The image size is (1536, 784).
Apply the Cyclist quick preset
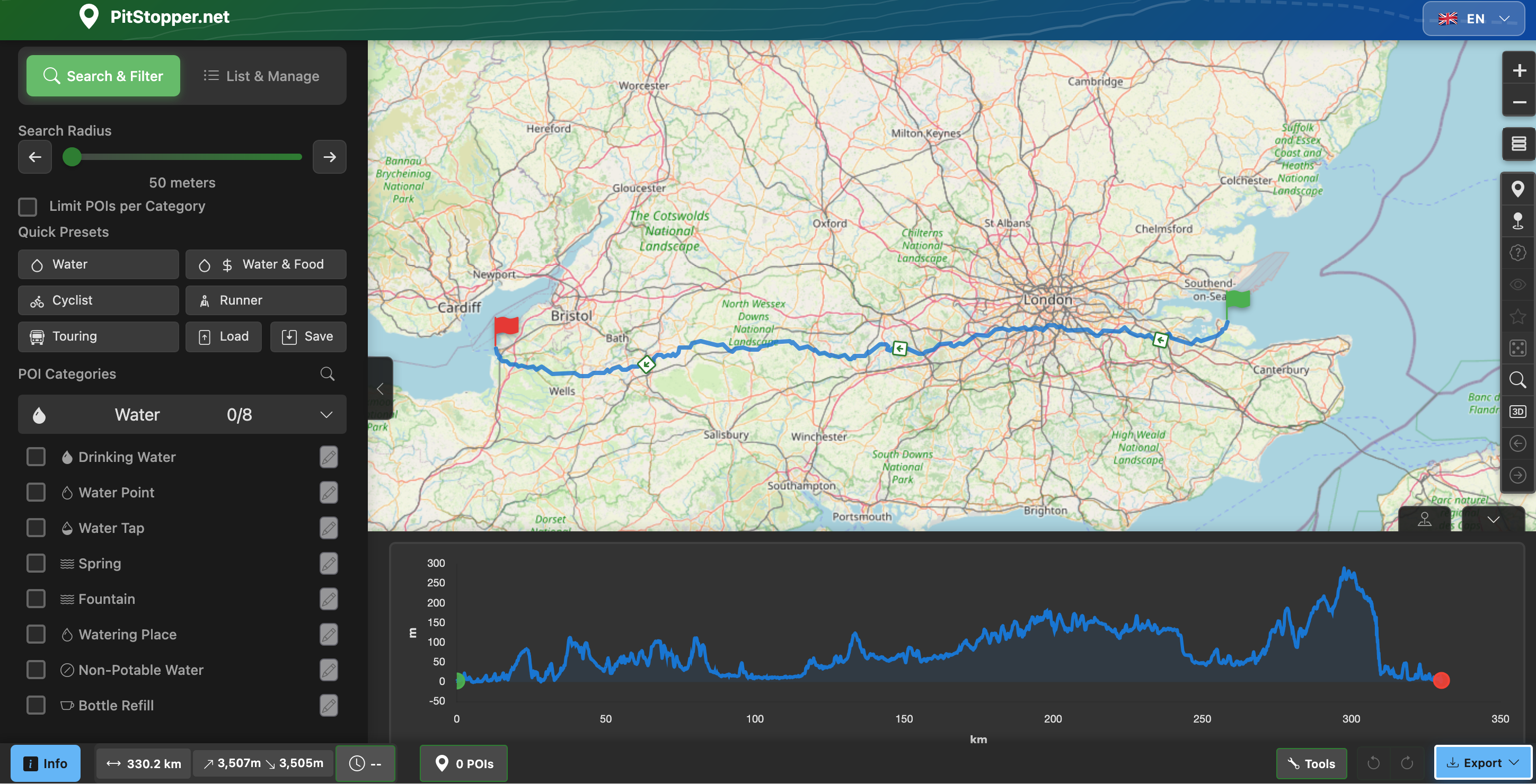(98, 300)
